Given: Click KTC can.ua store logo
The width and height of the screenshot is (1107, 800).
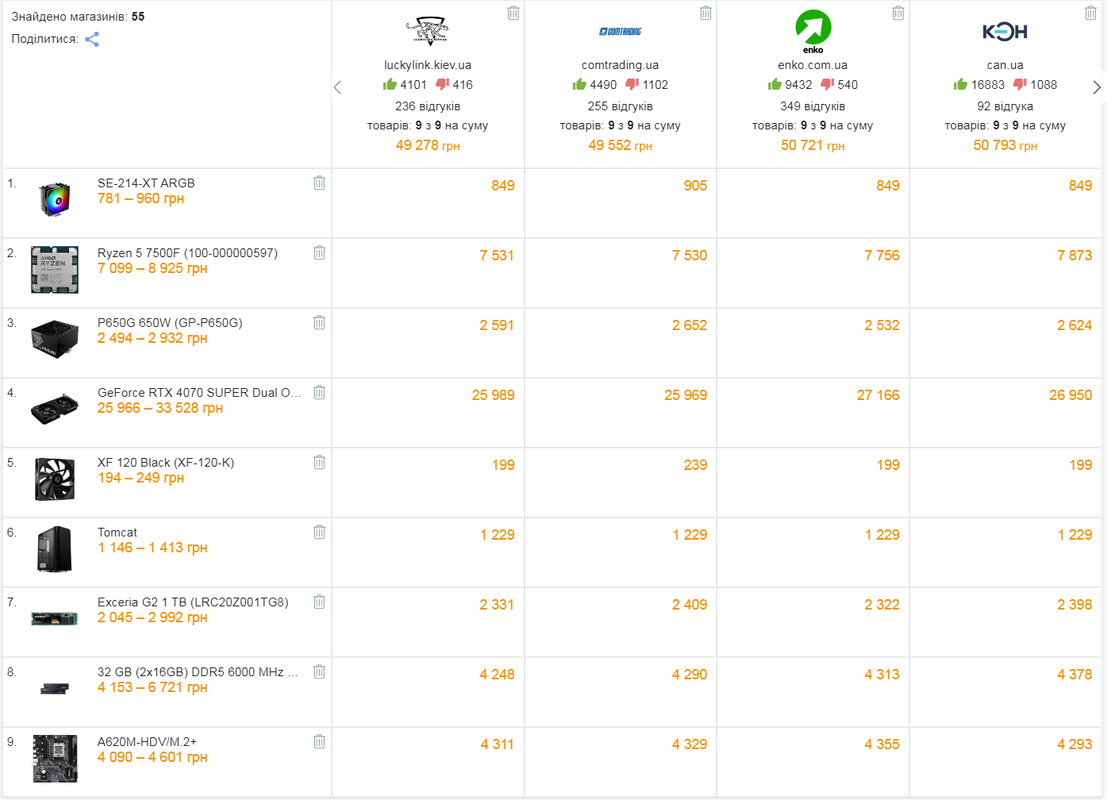Looking at the screenshot, I should pyautogui.click(x=1005, y=31).
